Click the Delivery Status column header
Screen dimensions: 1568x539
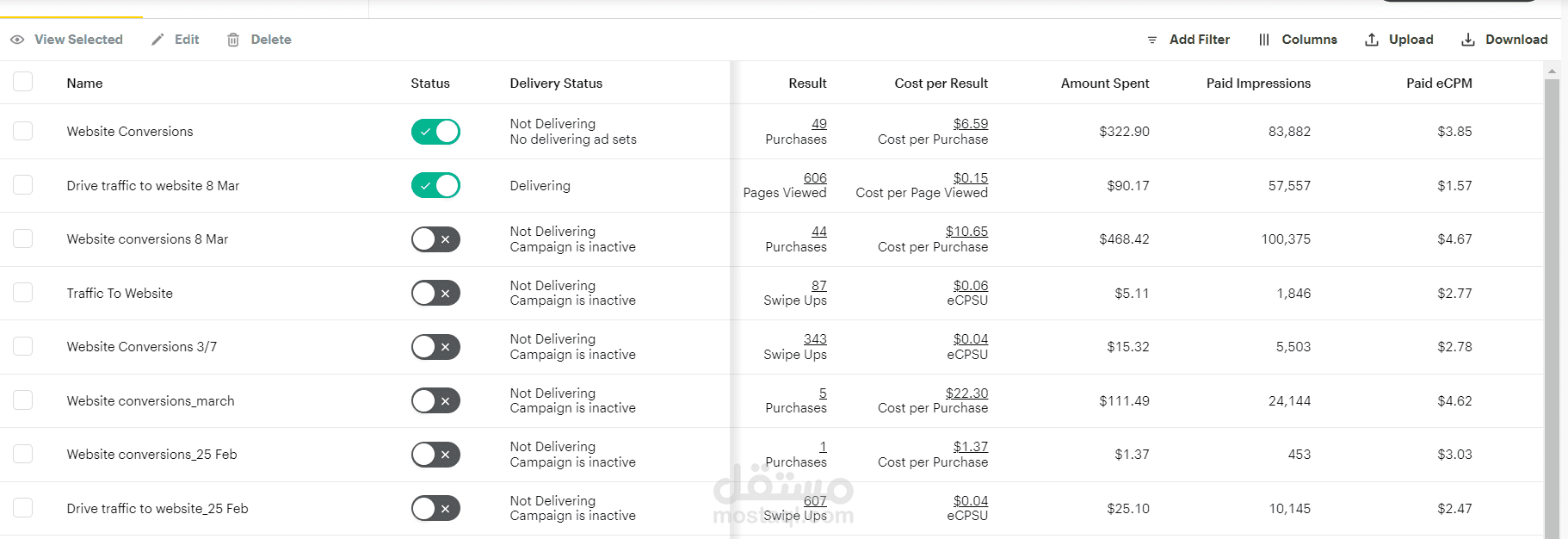[x=556, y=84]
